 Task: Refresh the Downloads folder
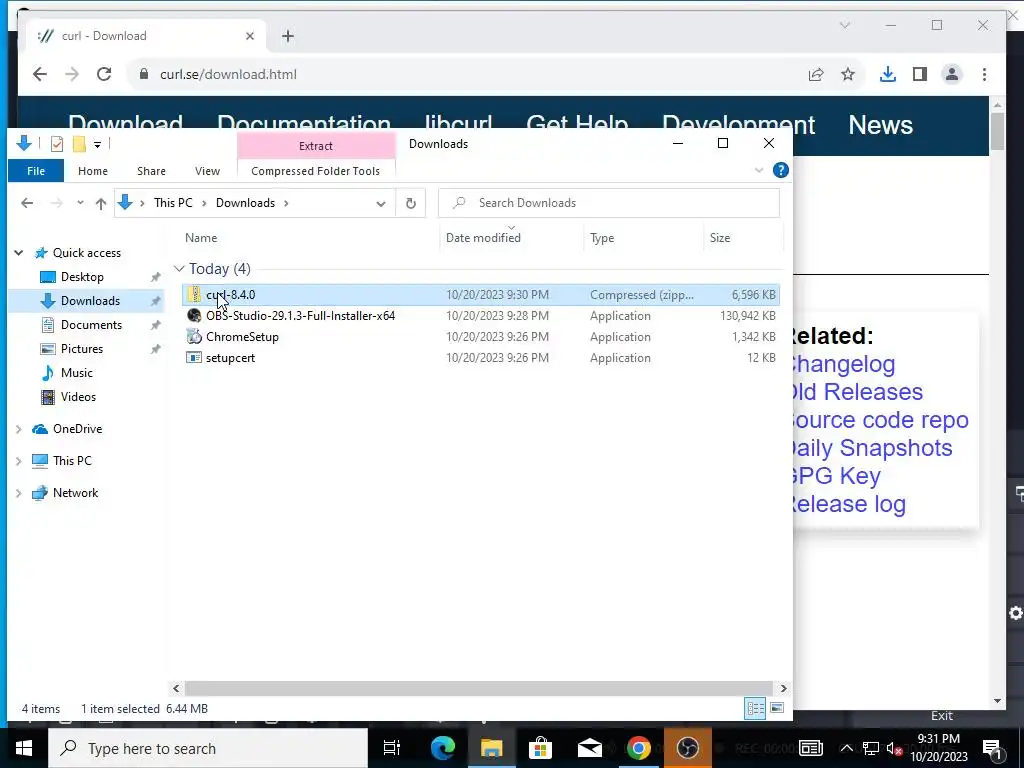(x=411, y=203)
